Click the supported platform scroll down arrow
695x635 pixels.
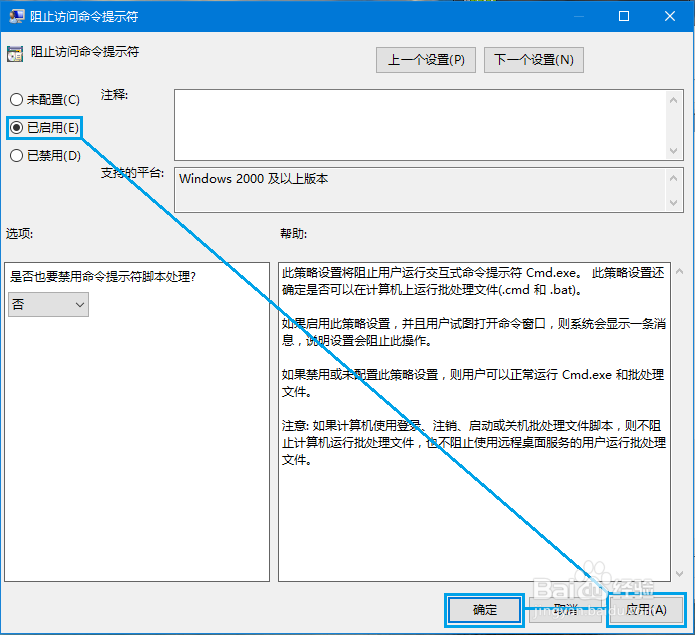tap(673, 203)
